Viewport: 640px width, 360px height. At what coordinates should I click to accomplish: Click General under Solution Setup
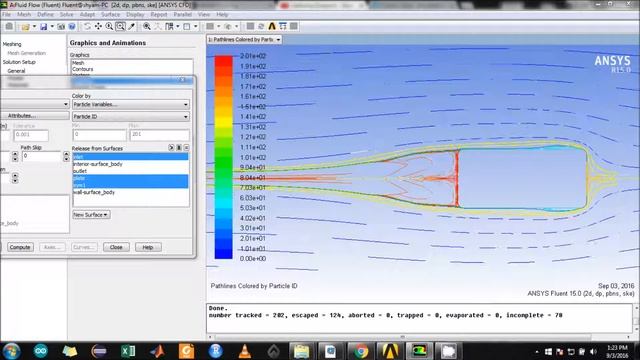[16, 71]
